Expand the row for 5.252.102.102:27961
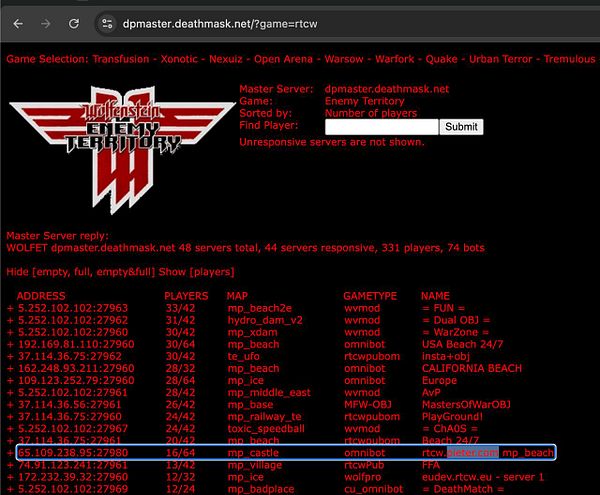 [10, 392]
